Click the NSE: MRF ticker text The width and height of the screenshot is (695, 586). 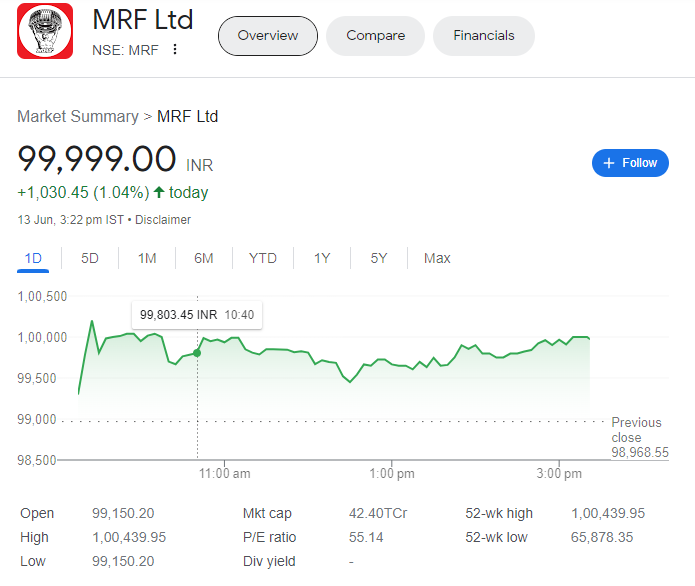[x=125, y=50]
